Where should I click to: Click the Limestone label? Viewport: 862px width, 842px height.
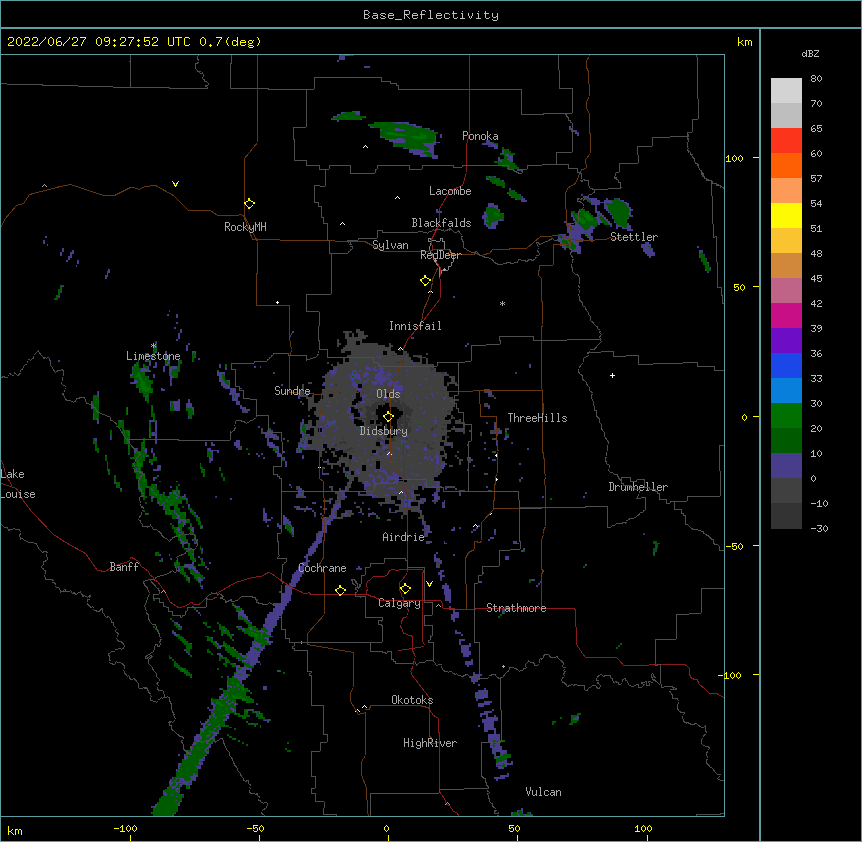click(x=153, y=356)
